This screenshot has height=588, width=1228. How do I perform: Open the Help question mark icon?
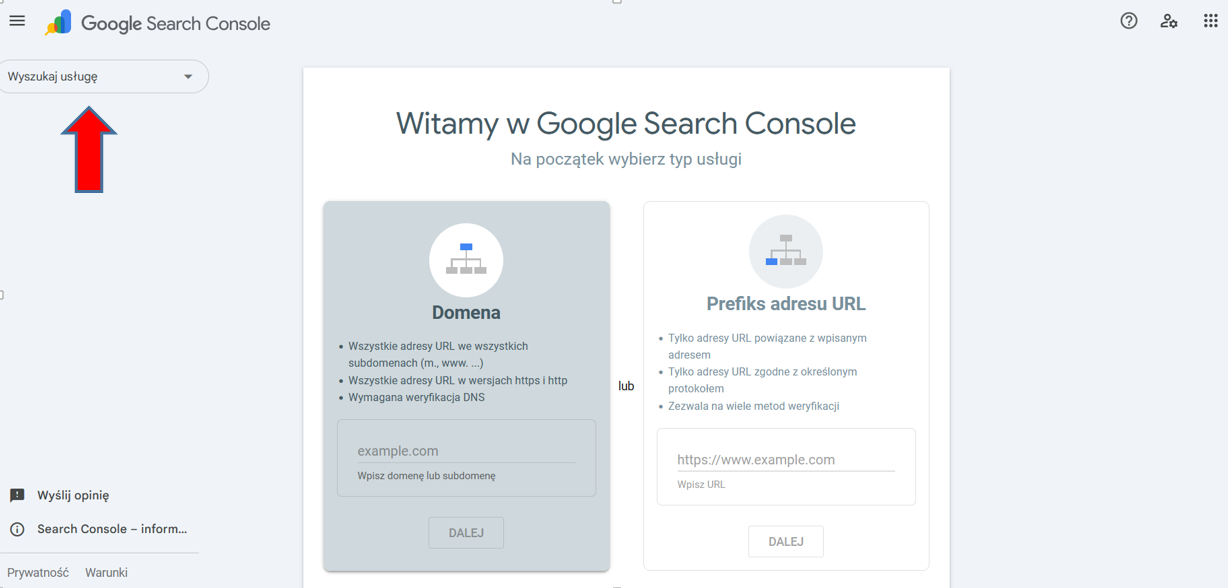[x=1128, y=21]
